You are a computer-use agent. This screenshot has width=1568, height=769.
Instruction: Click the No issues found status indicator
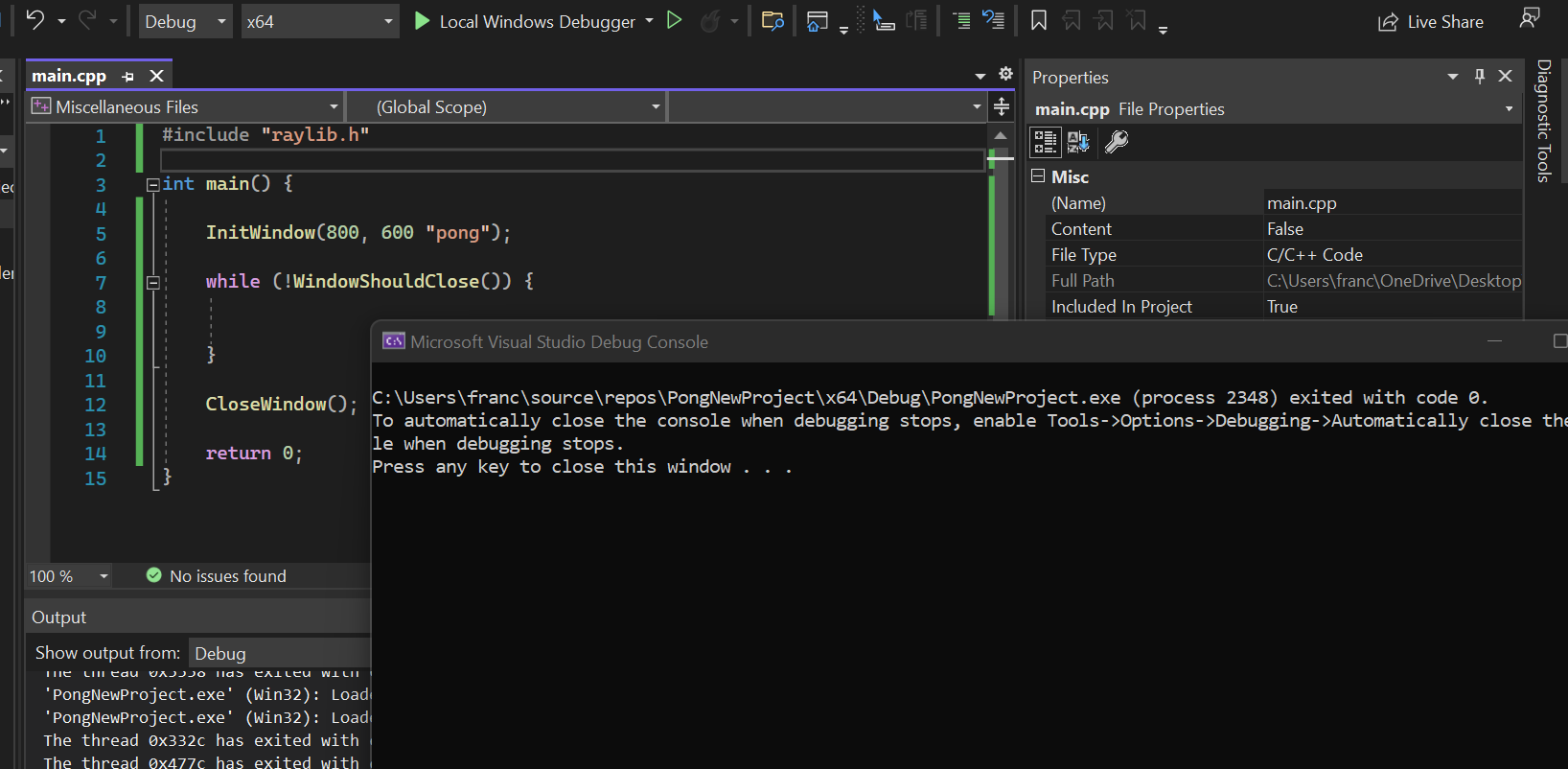pos(217,576)
